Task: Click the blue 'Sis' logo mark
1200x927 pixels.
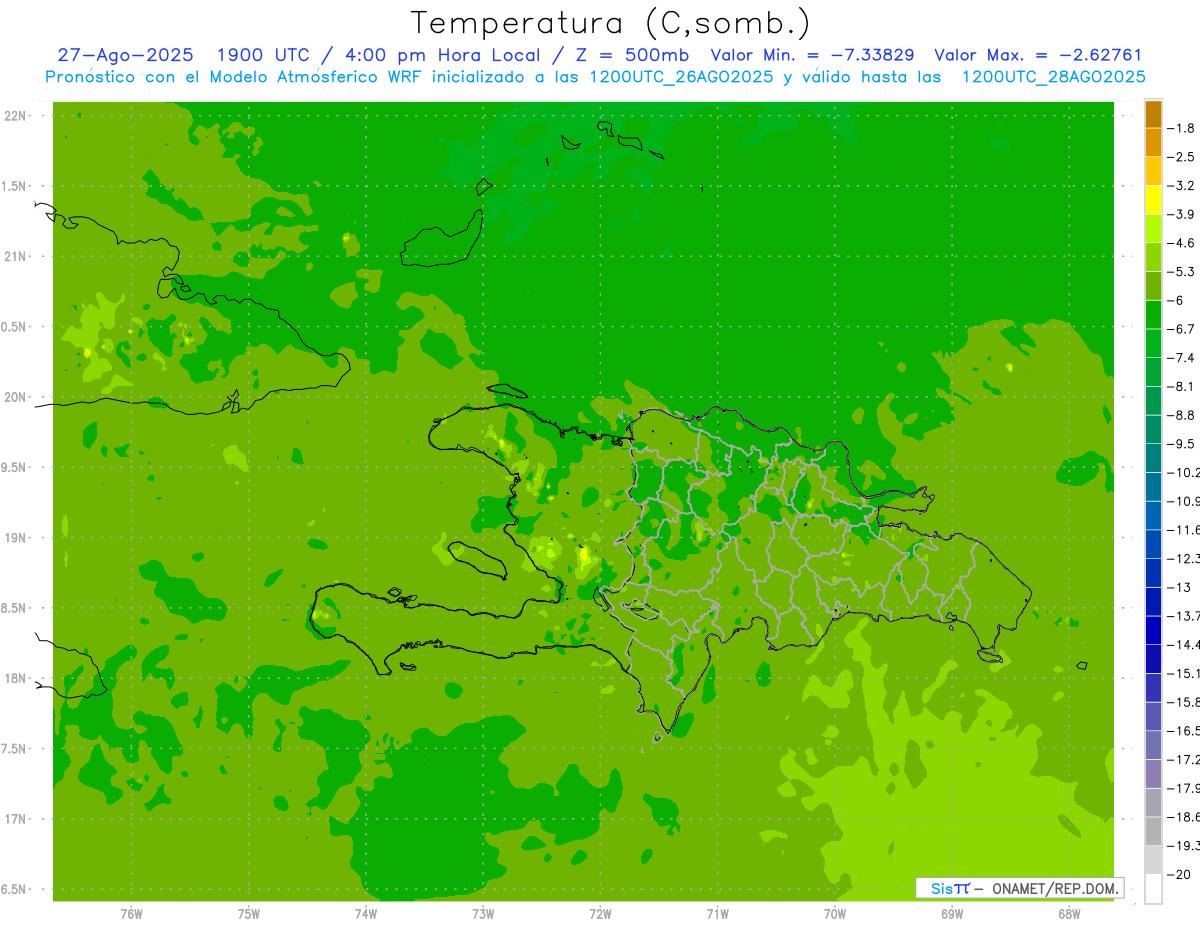Action: (x=942, y=888)
